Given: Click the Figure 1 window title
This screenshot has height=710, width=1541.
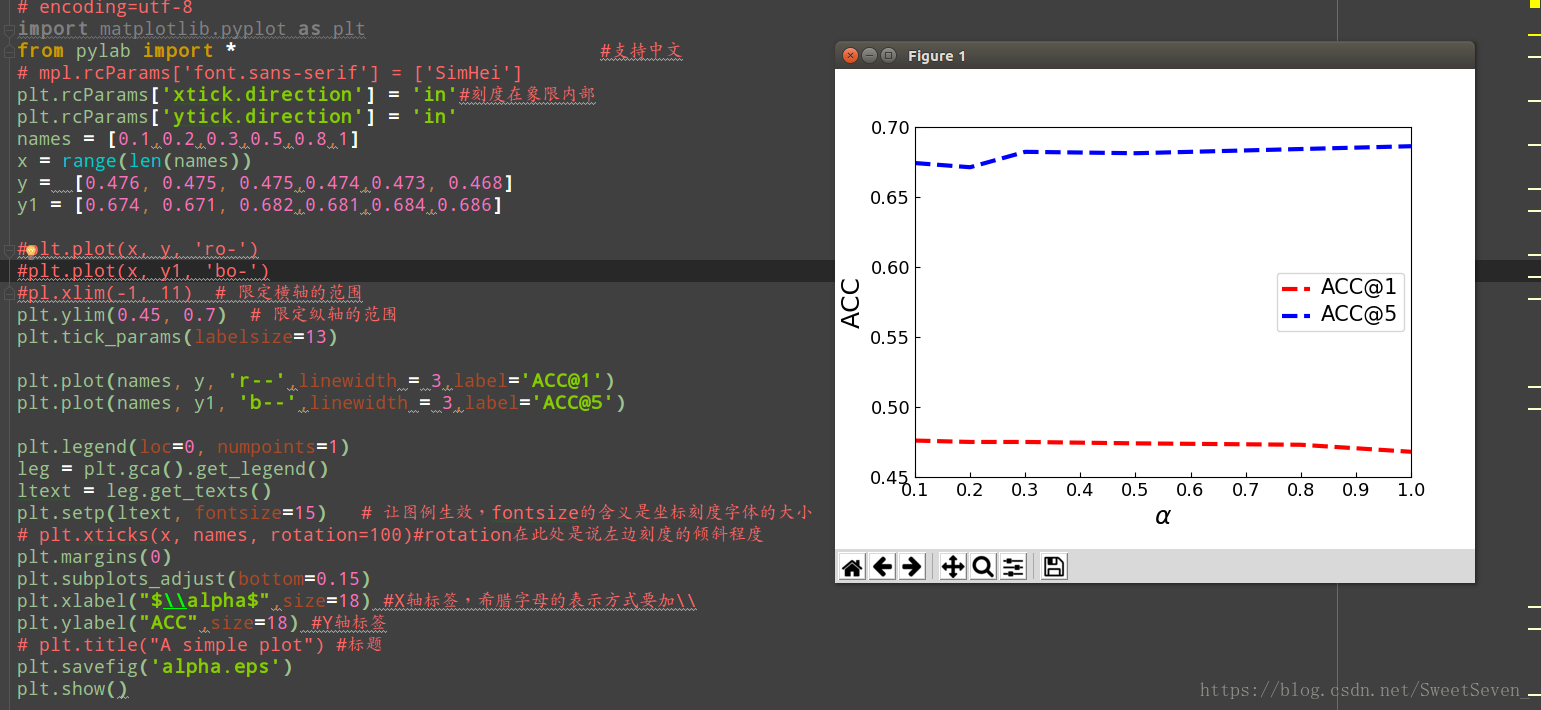Looking at the screenshot, I should (936, 56).
